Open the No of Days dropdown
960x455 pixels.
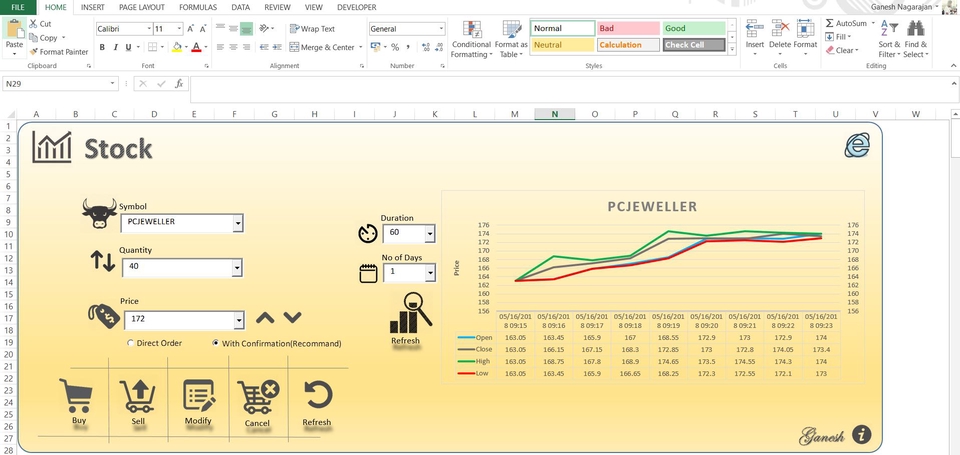click(430, 273)
